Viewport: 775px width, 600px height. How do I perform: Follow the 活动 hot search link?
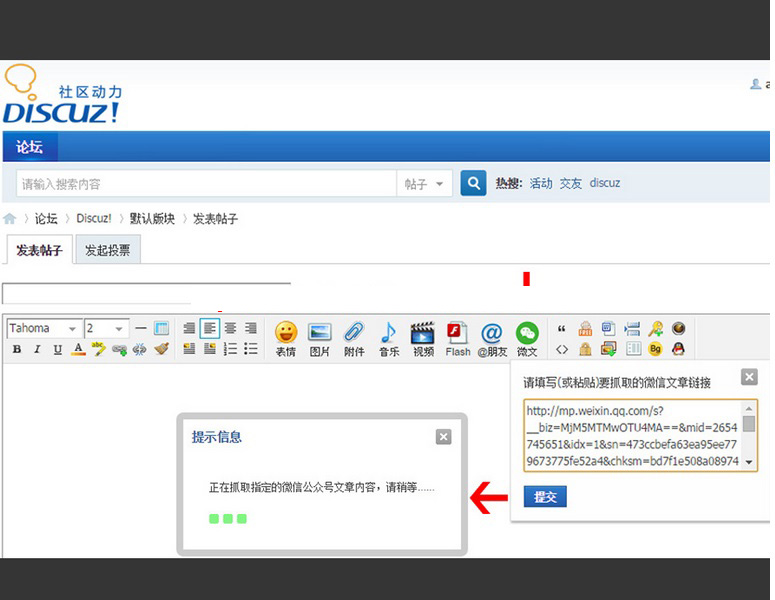pyautogui.click(x=541, y=184)
